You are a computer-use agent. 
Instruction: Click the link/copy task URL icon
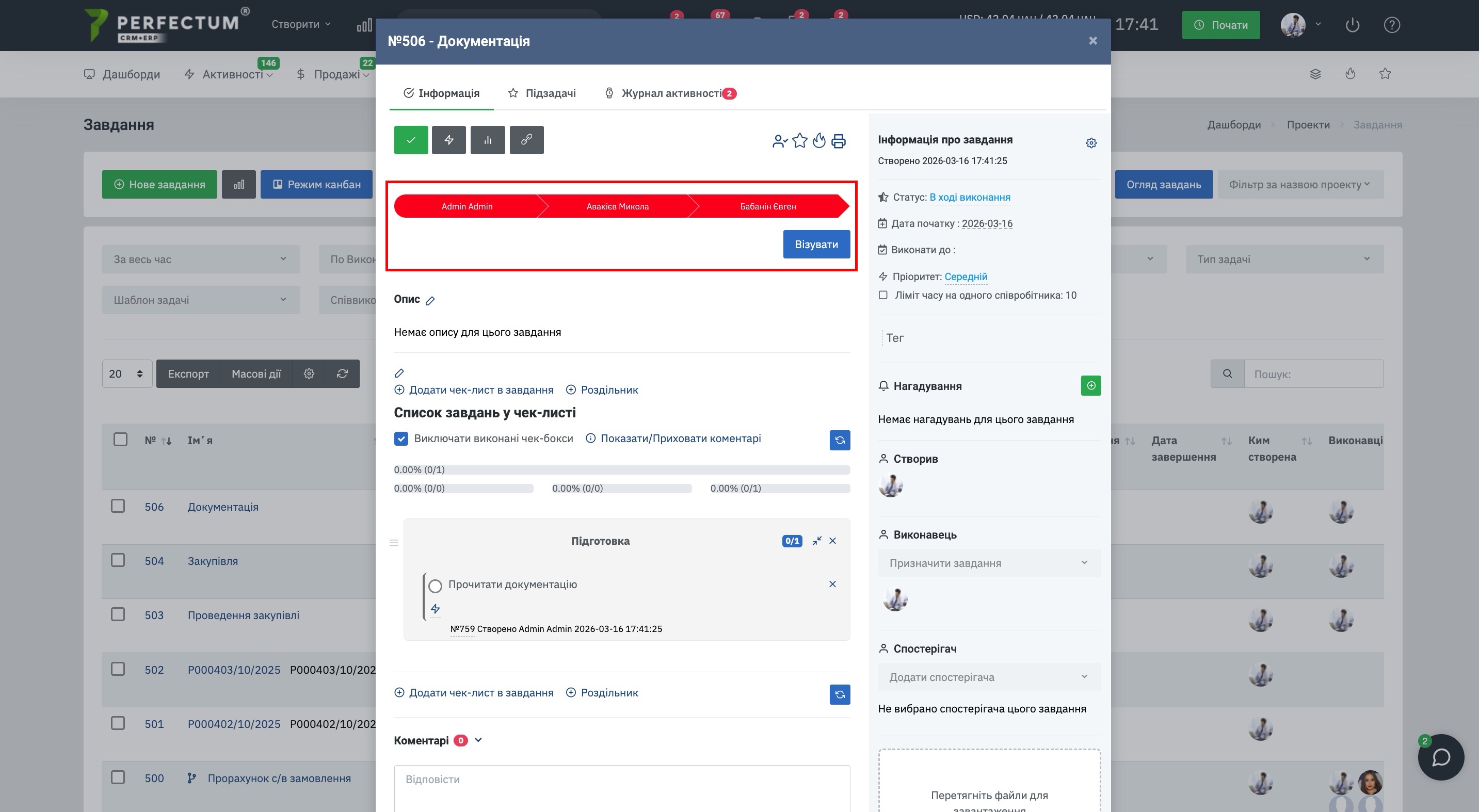(526, 140)
